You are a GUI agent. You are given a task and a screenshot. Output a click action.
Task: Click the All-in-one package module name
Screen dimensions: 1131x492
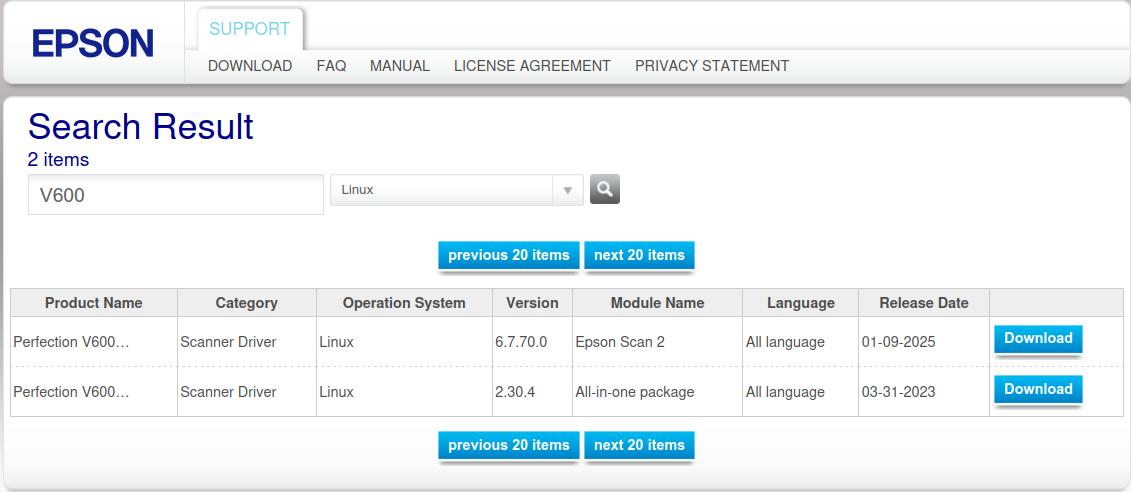click(635, 392)
